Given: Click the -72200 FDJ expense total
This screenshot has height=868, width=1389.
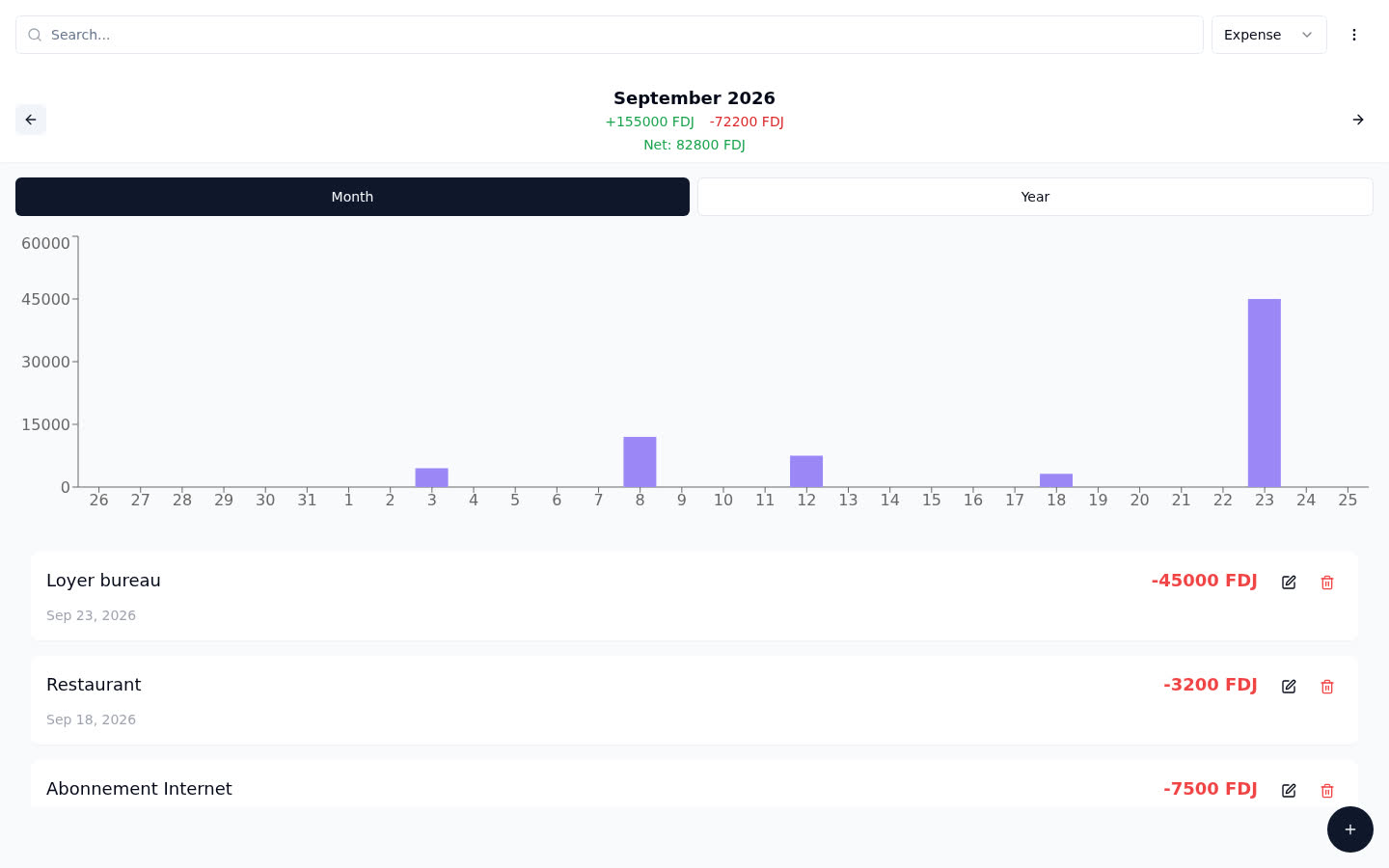Looking at the screenshot, I should 747,122.
